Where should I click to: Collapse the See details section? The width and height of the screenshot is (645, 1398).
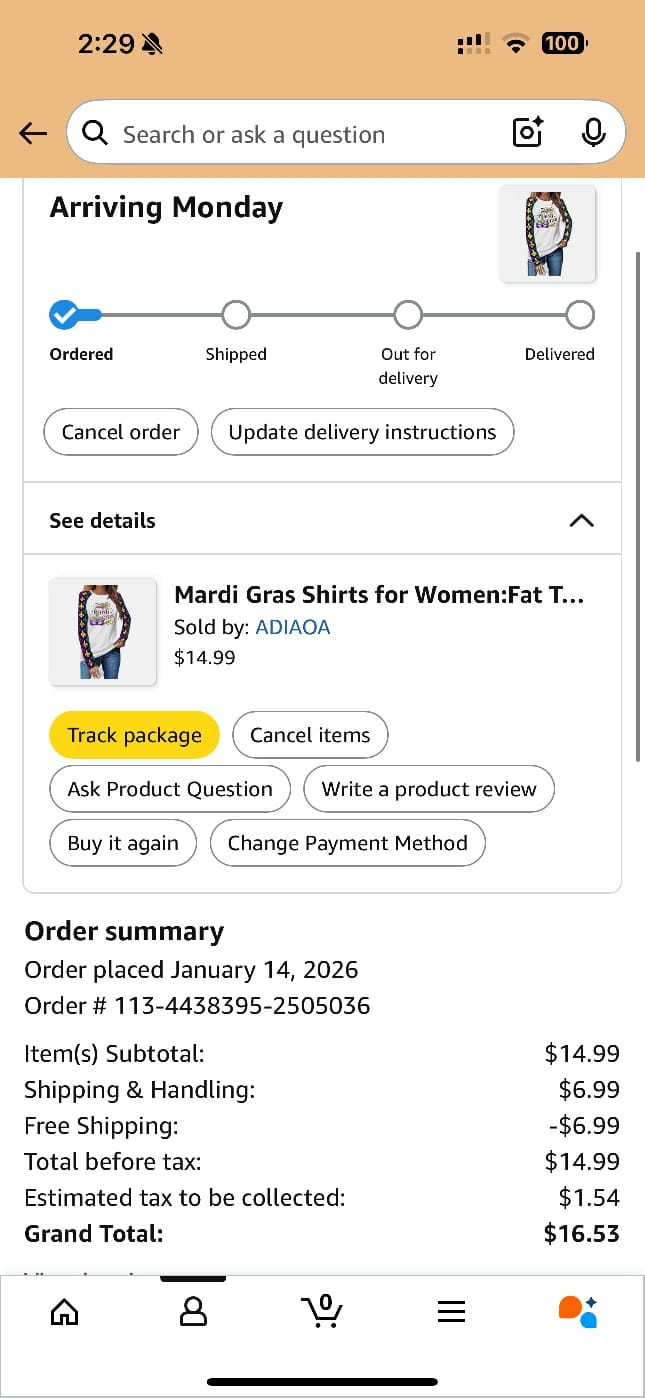coord(580,521)
